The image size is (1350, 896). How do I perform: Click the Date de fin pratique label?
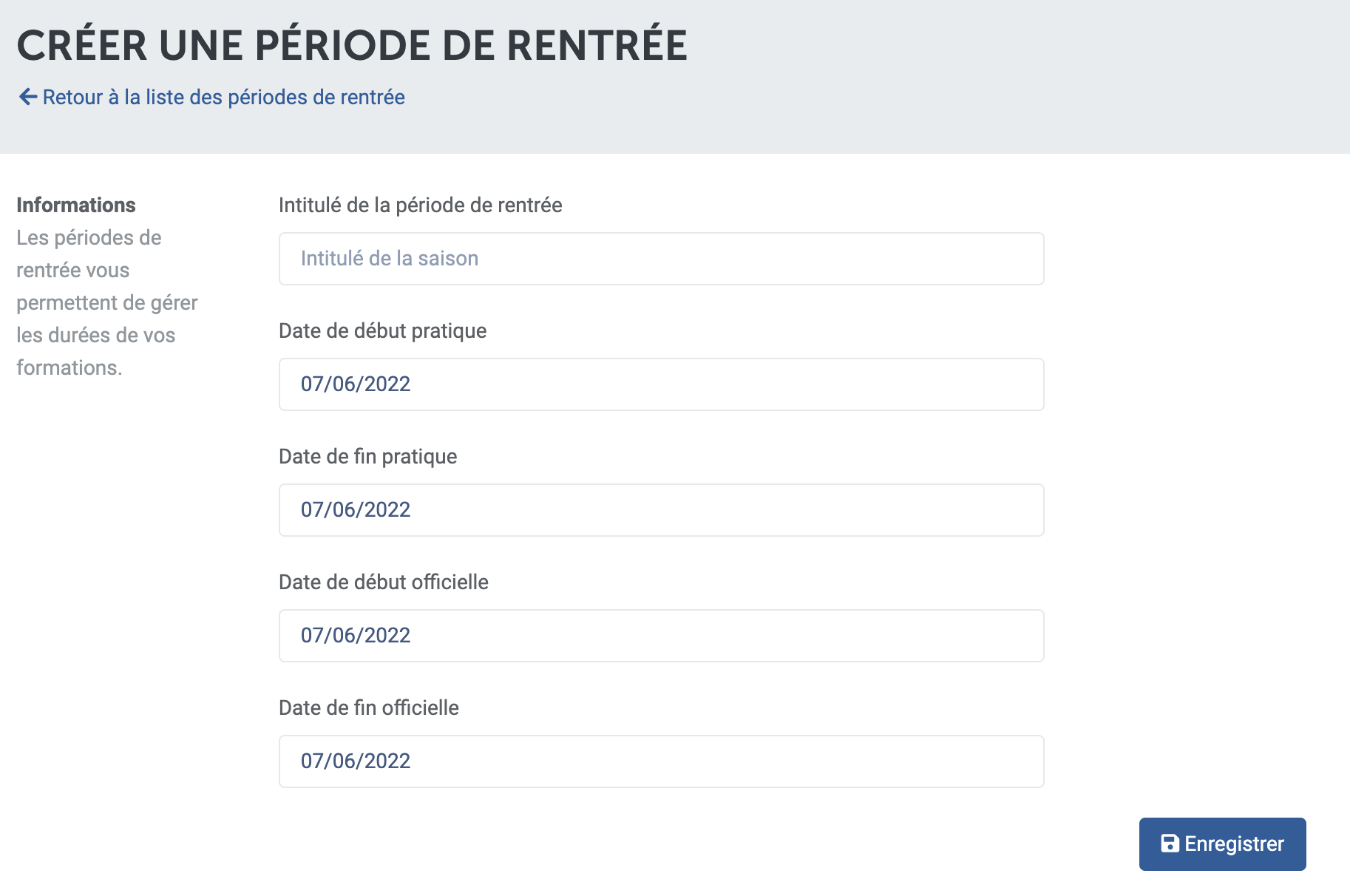[x=367, y=457]
